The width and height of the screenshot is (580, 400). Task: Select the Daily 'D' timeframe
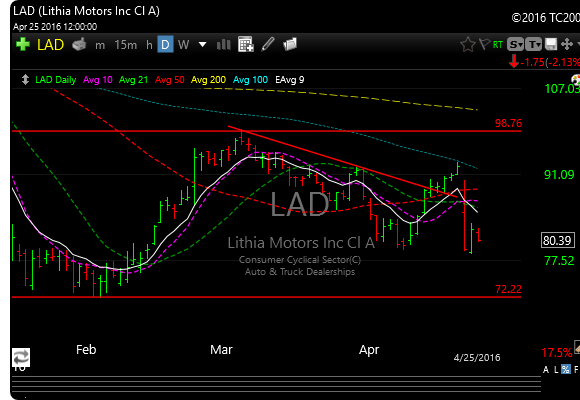click(165, 44)
